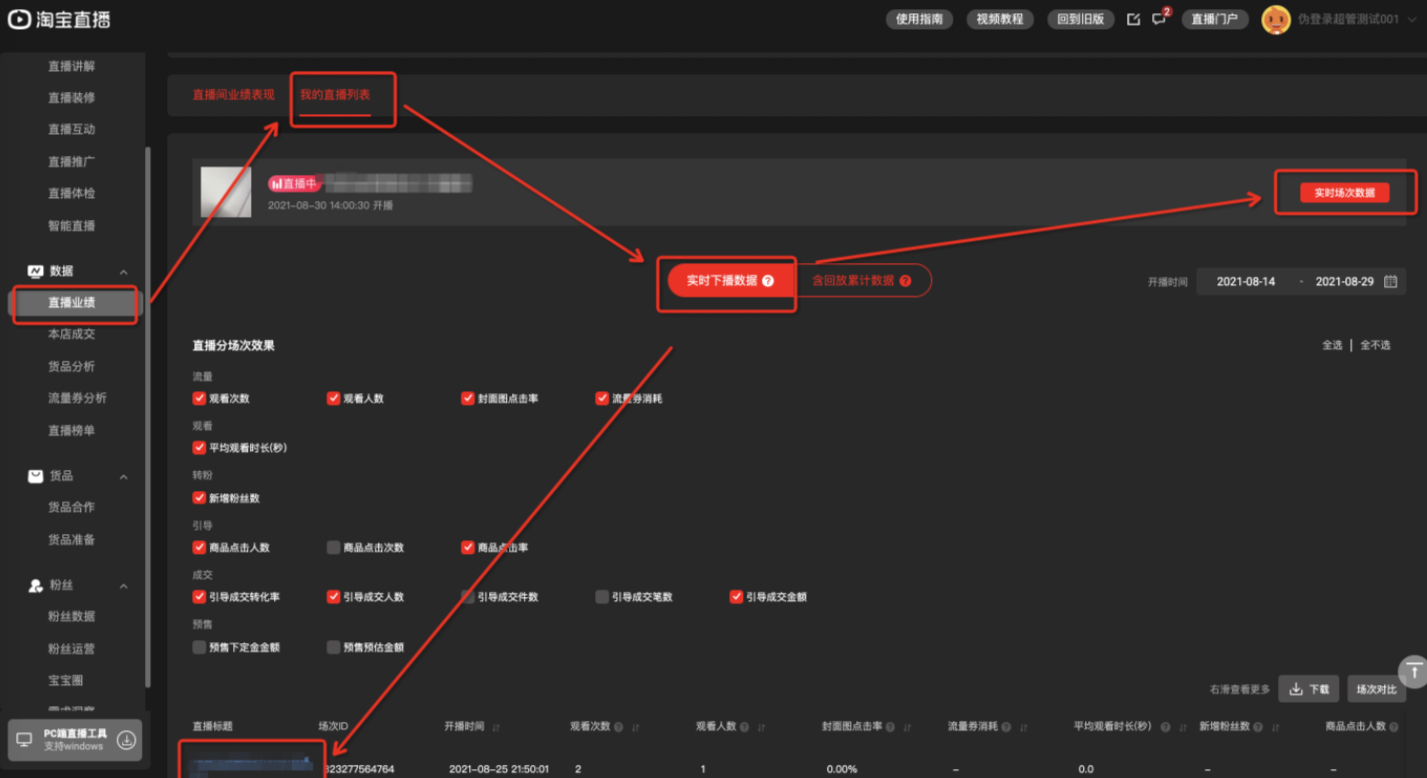Click the start date field 2021-08-14
The image size is (1427, 778).
click(1245, 282)
